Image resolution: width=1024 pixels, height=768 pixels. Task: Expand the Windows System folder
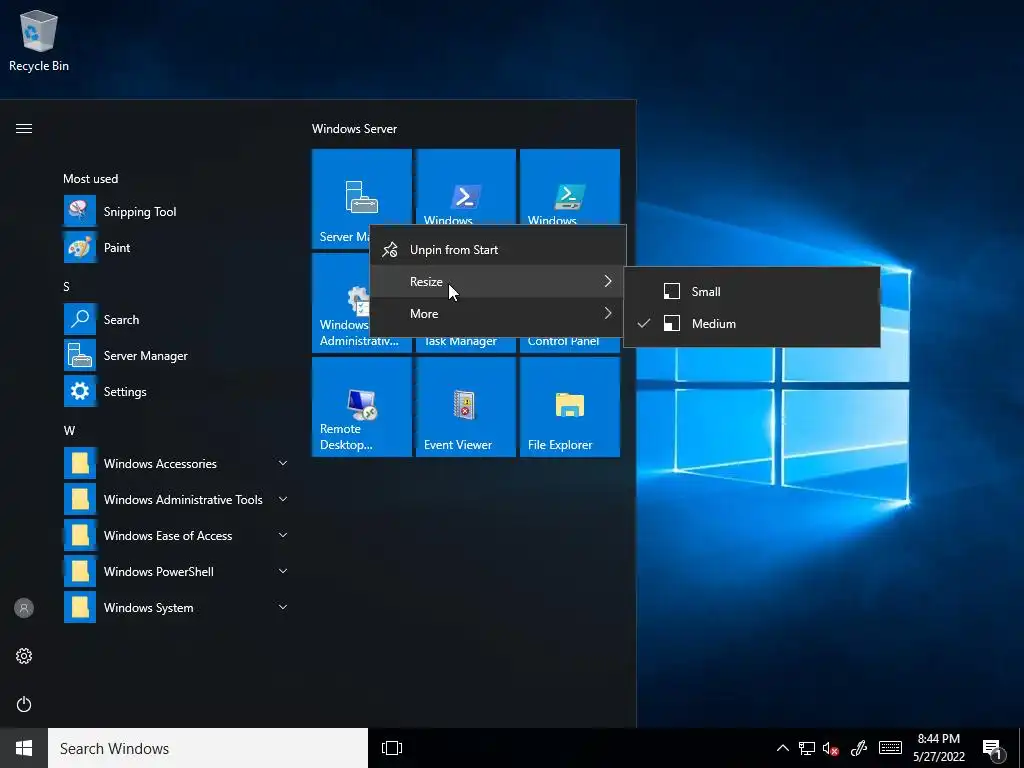tap(175, 607)
